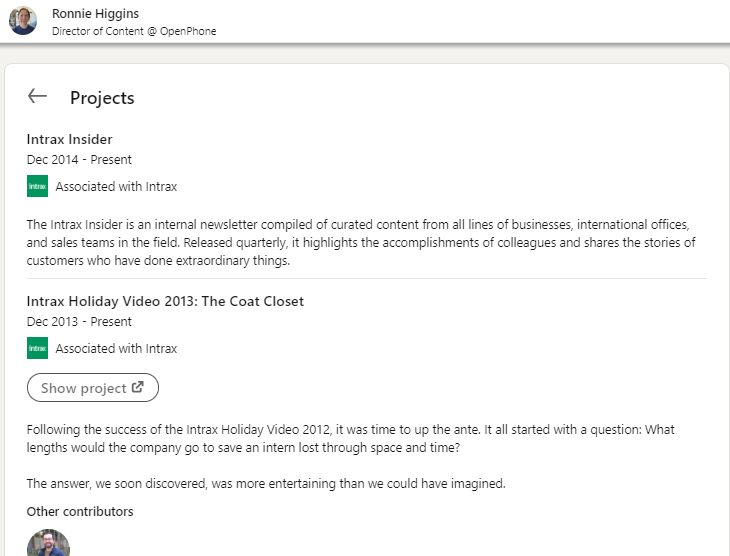Click the Dec 2014 - Present date line

(79, 160)
